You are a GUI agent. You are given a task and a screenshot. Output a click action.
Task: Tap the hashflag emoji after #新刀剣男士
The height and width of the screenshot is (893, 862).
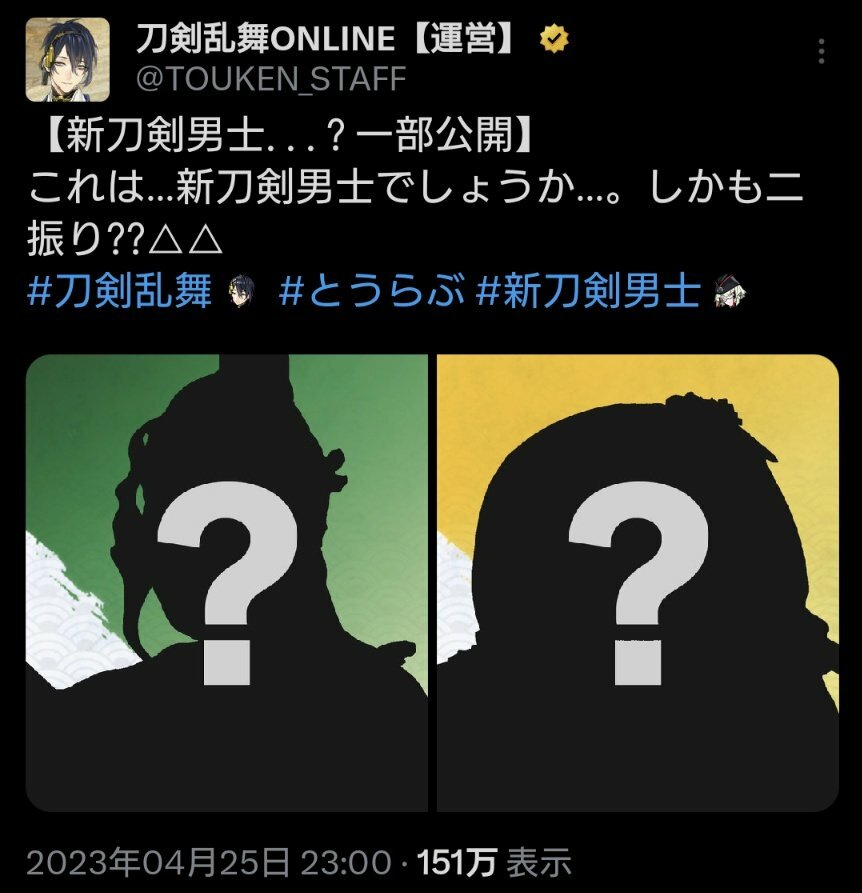(x=730, y=290)
